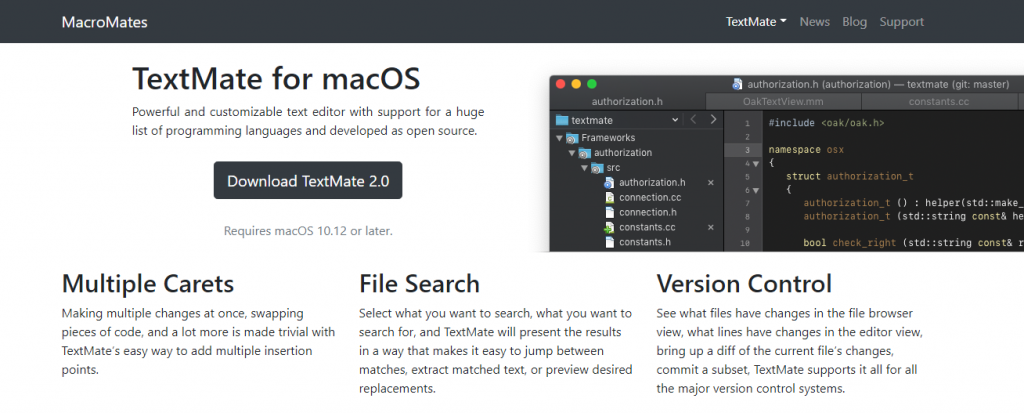Image resolution: width=1024 pixels, height=413 pixels.
Task: Click the constants.cc file icon with green plus
Action: (608, 228)
